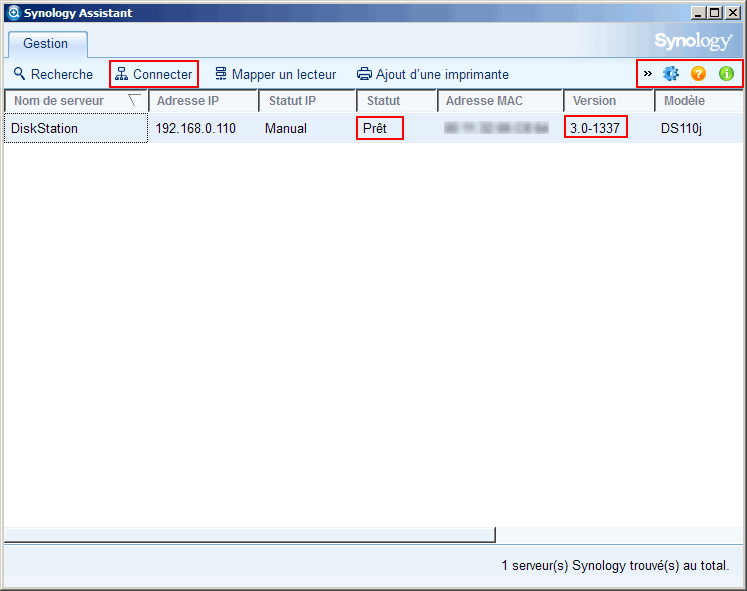This screenshot has height=591, width=747.
Task: Click the Version column header
Action: 608,101
